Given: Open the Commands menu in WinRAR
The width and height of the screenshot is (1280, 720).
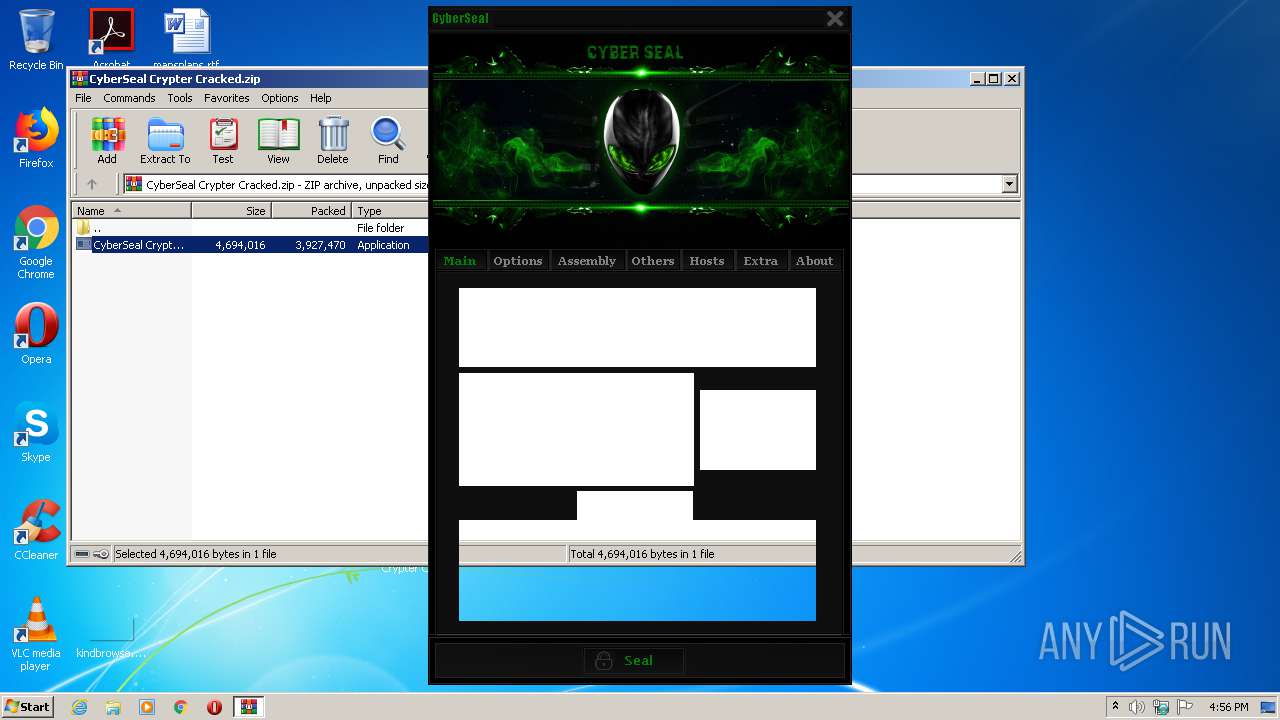Looking at the screenshot, I should [129, 98].
